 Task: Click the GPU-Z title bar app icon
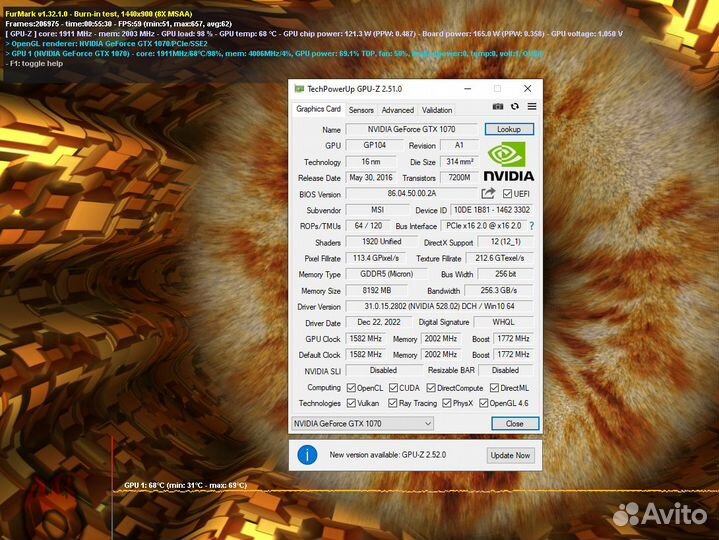pos(299,89)
